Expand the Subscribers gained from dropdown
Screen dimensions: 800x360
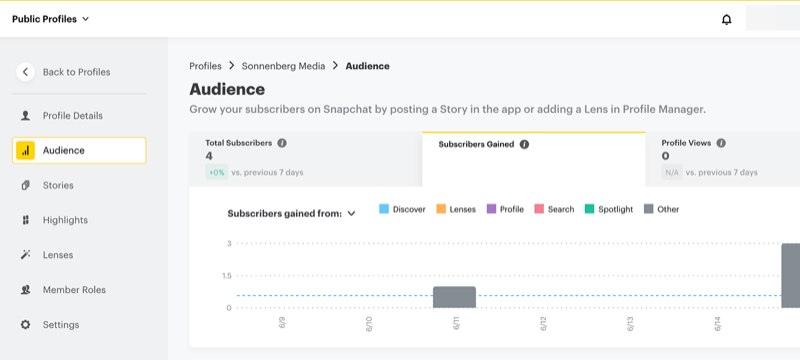pos(351,214)
